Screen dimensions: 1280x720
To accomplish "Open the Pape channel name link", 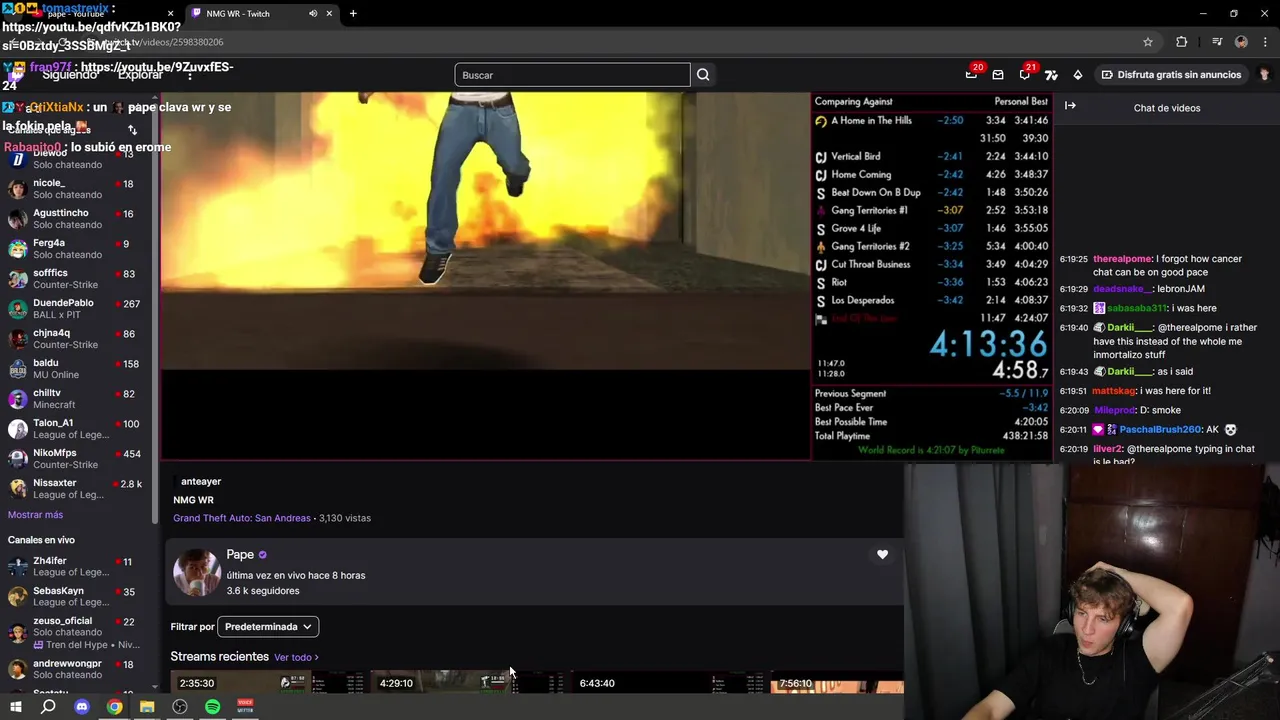I will 240,555.
